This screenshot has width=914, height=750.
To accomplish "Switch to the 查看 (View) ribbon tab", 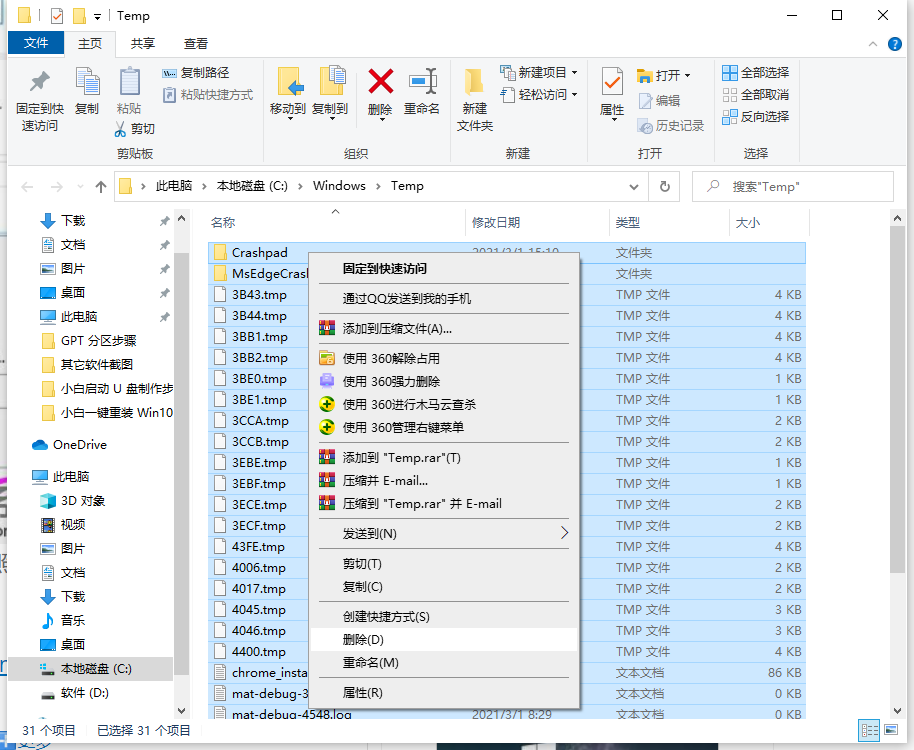I will 194,43.
